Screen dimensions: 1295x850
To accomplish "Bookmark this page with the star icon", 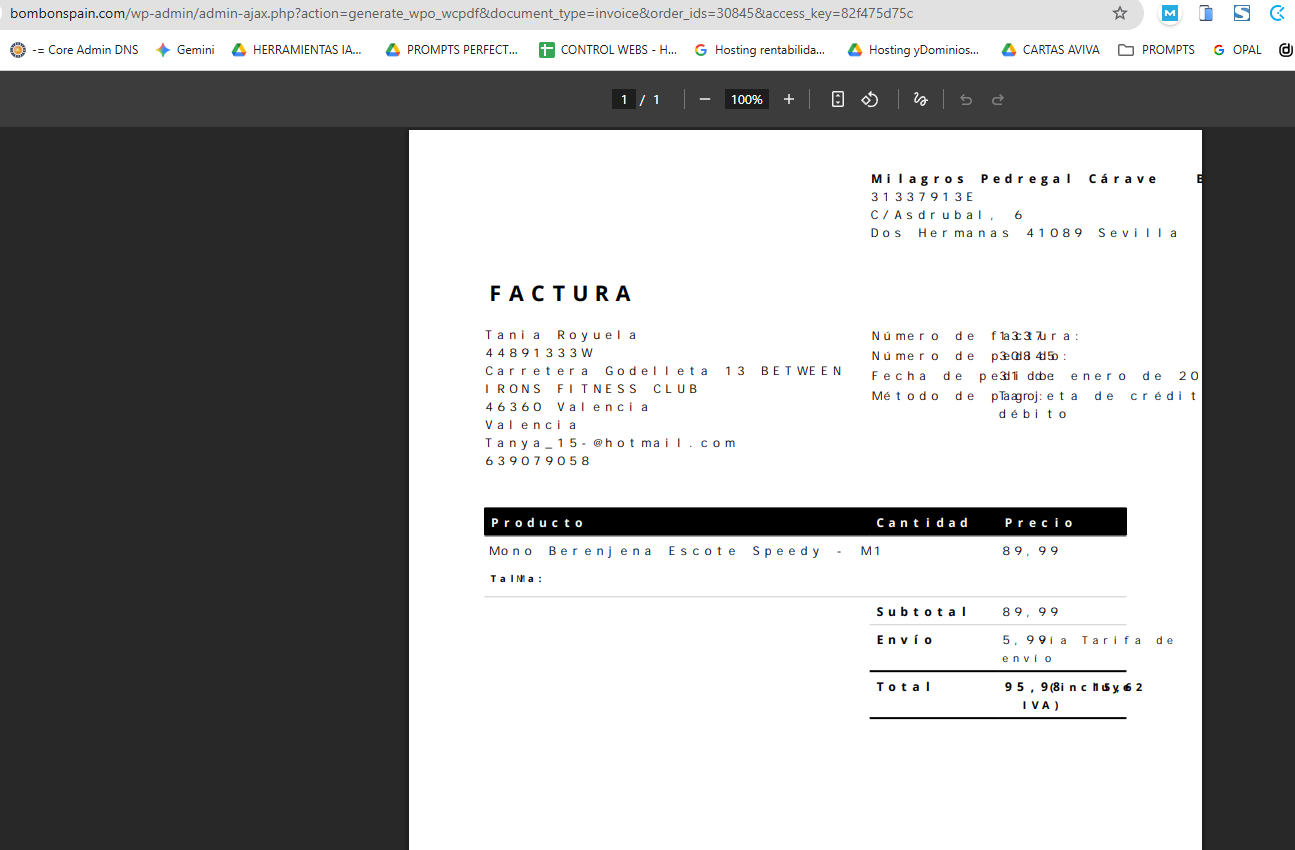I will [1120, 13].
